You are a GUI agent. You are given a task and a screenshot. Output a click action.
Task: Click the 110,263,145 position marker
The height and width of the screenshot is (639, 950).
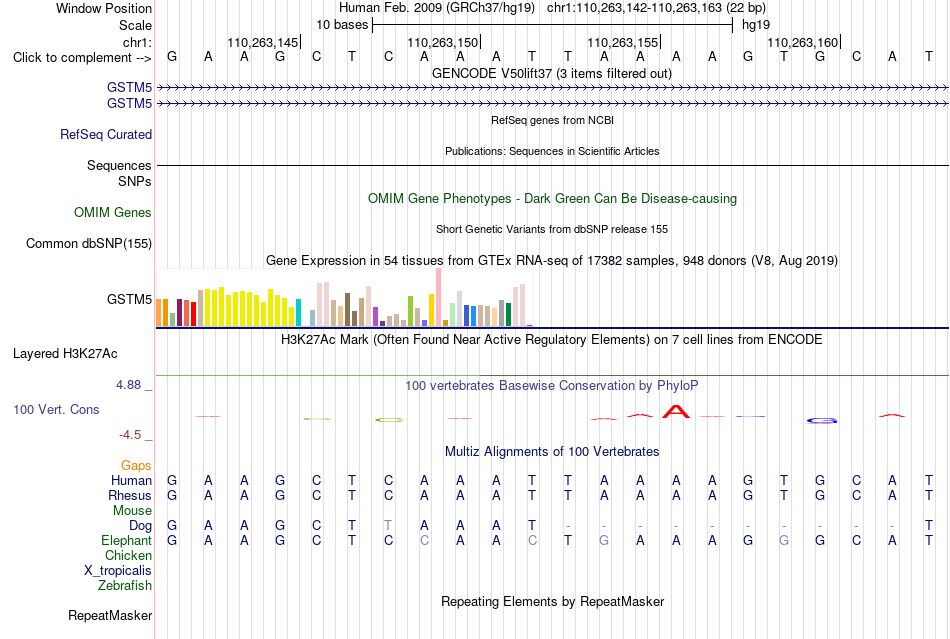[x=263, y=42]
